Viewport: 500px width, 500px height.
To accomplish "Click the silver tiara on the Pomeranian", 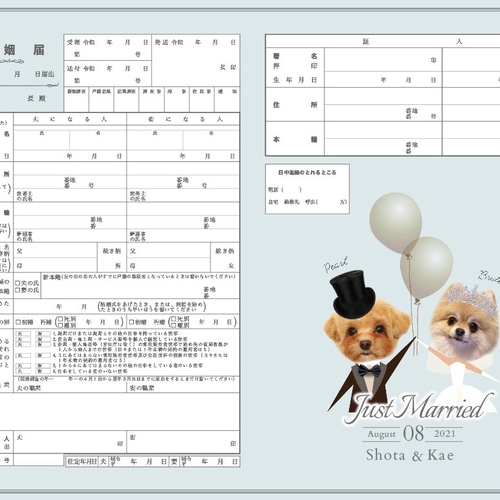I will (x=473, y=300).
